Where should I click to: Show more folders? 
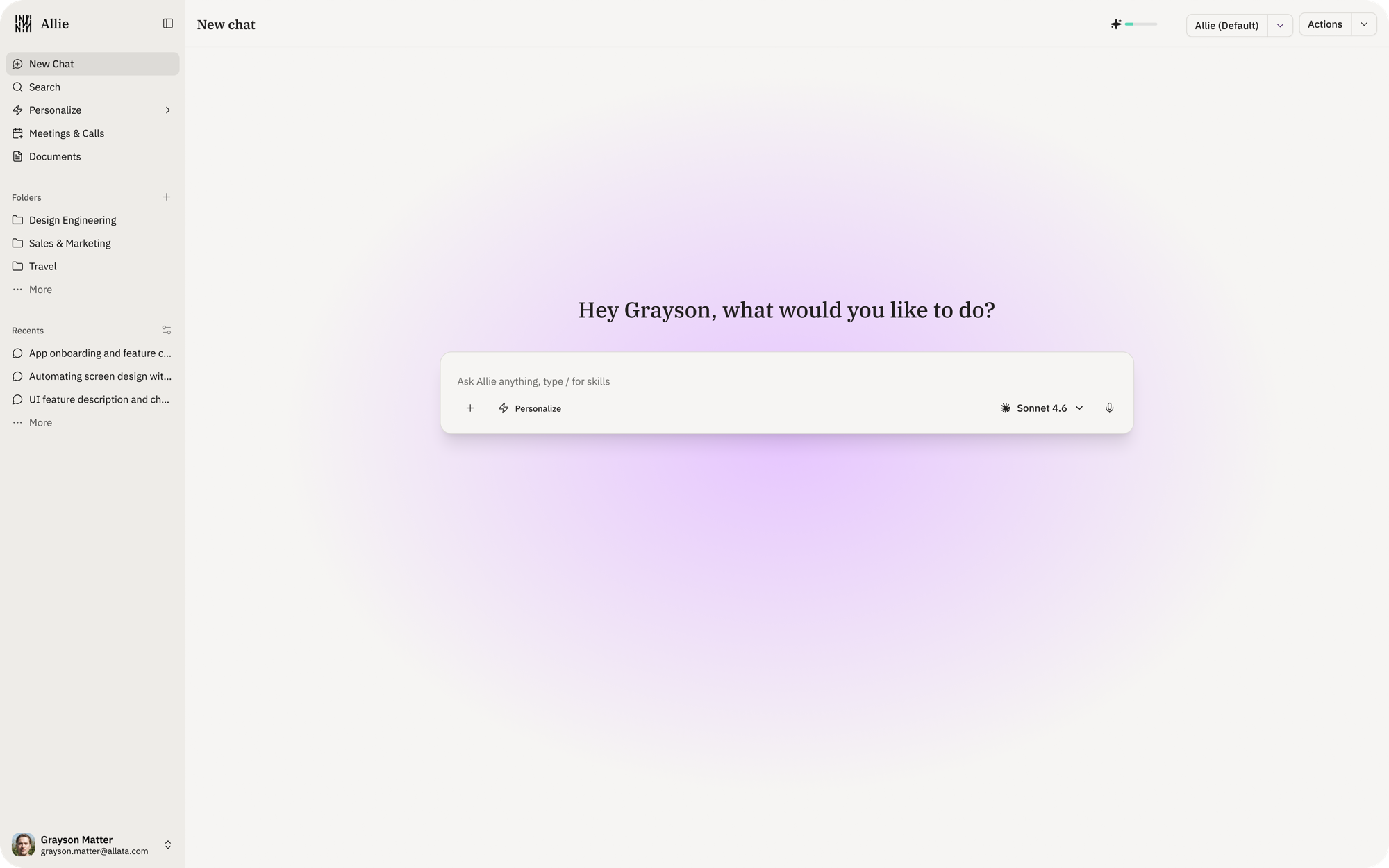pos(92,290)
